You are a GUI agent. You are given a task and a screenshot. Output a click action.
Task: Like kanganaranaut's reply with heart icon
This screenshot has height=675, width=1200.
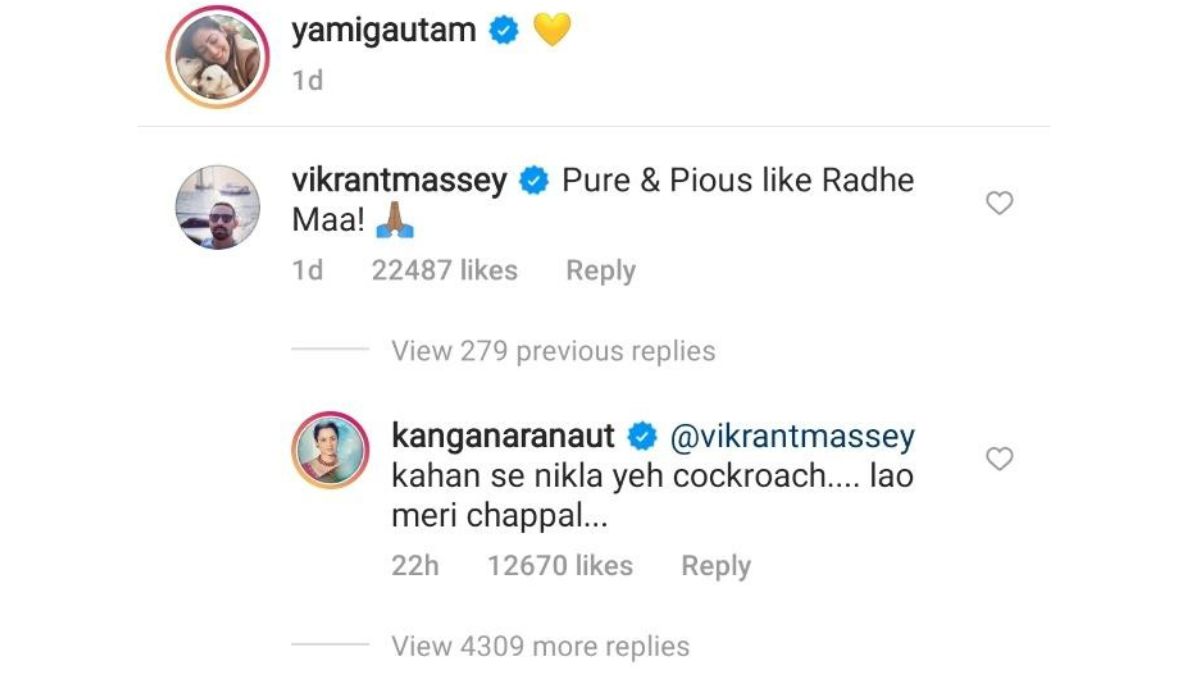(x=999, y=459)
